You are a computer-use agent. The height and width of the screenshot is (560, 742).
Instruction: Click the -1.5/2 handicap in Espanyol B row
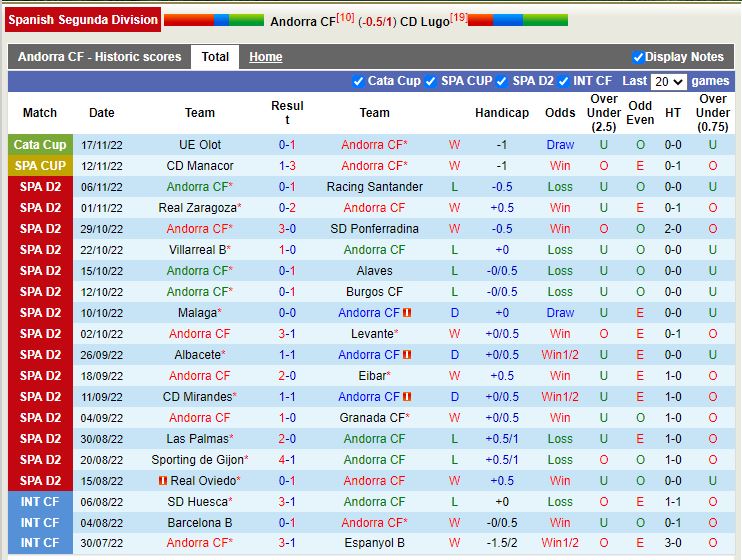click(x=502, y=543)
